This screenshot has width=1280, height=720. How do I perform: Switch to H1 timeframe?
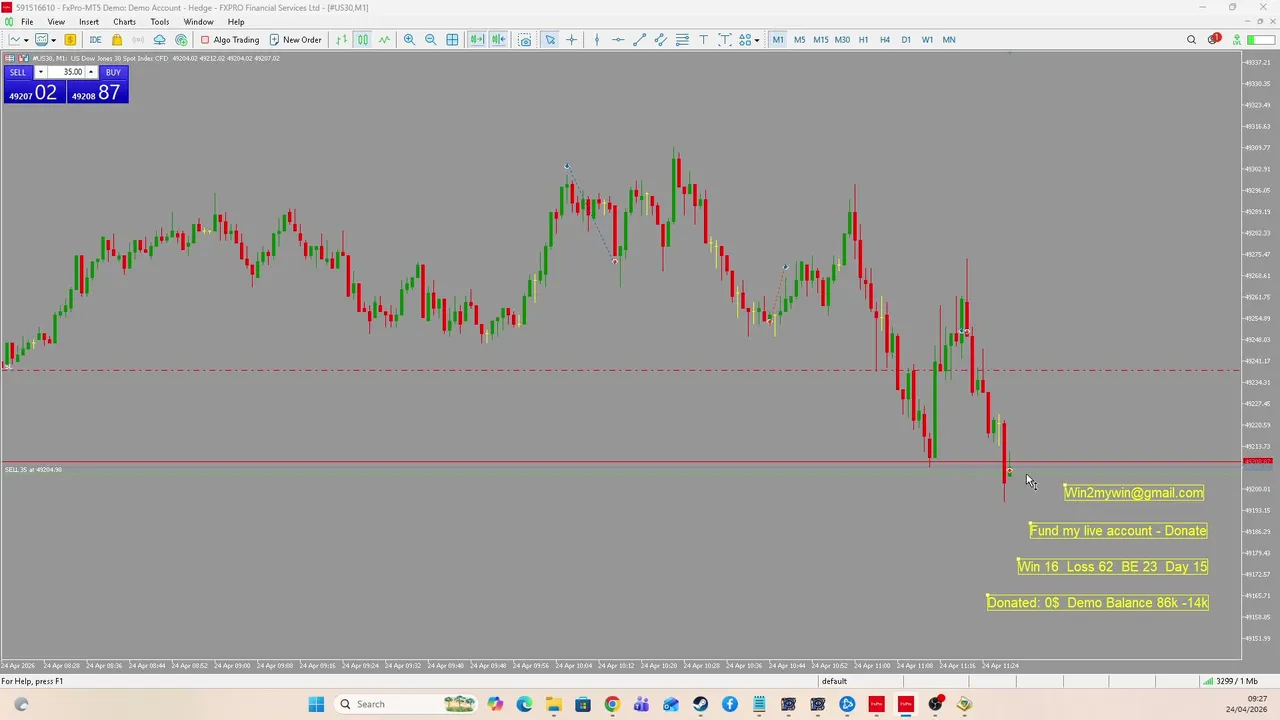pyautogui.click(x=863, y=40)
